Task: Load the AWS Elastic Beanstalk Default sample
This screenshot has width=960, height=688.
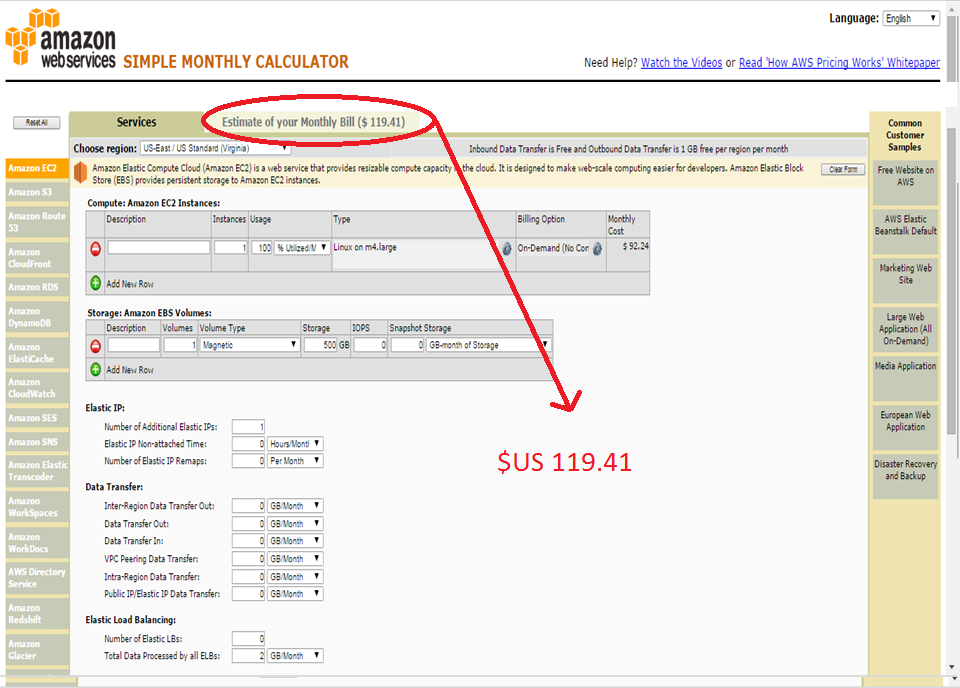Action: 906,232
